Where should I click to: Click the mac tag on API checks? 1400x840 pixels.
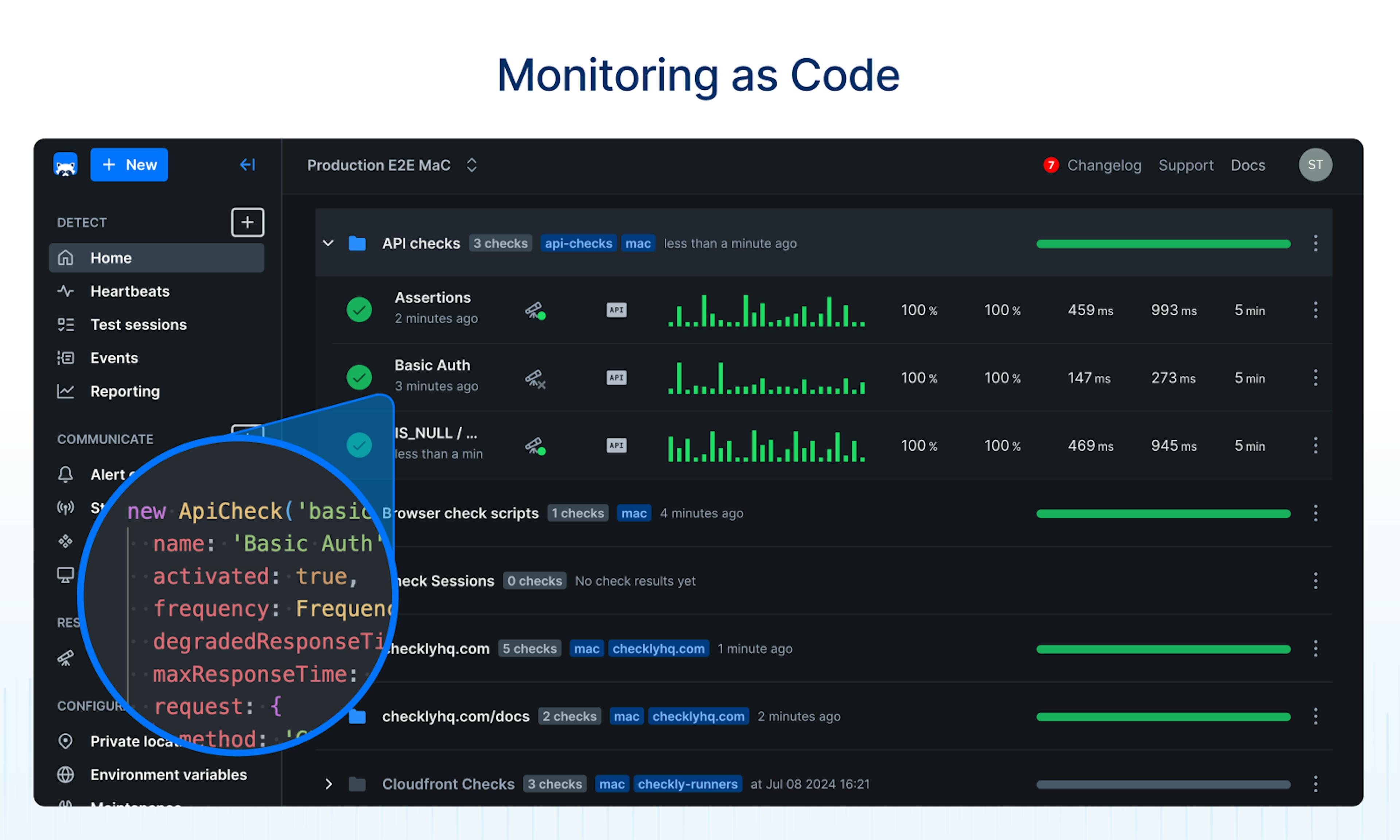(638, 244)
